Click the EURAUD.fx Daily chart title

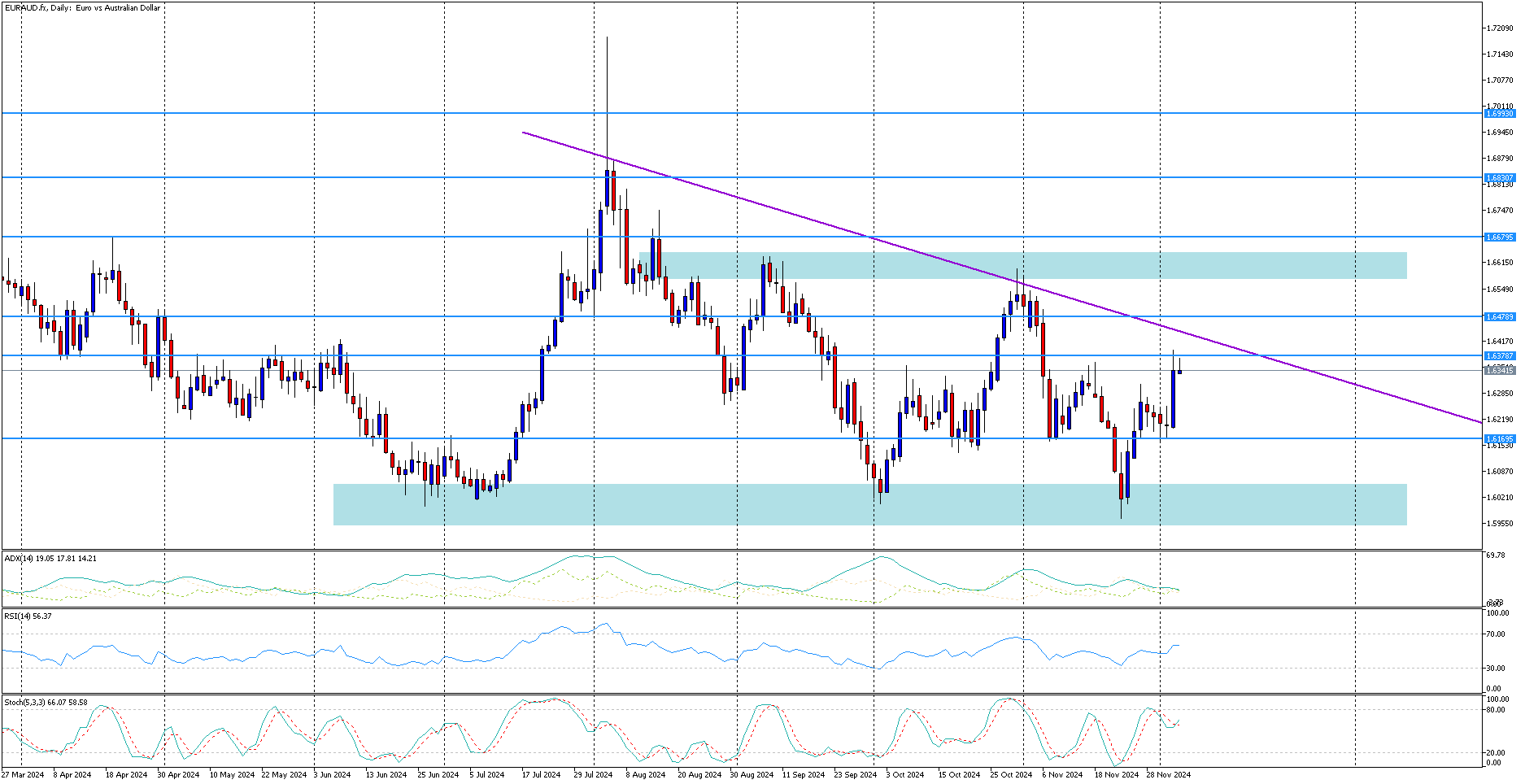[x=82, y=7]
